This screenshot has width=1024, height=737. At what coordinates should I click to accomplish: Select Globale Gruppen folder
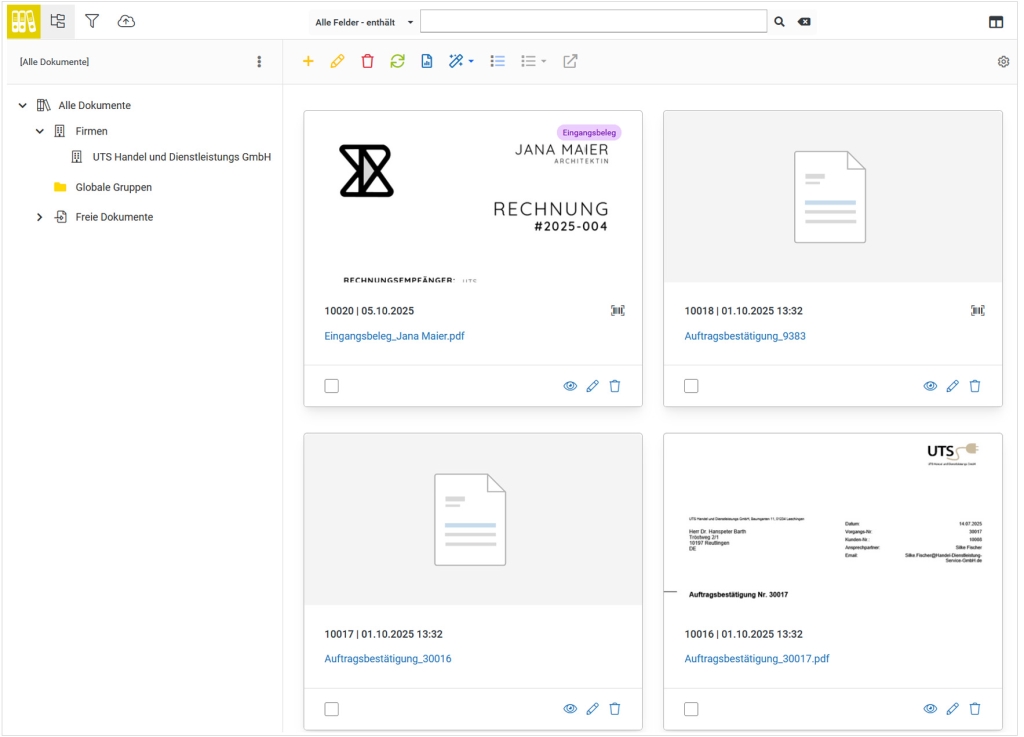(x=113, y=187)
